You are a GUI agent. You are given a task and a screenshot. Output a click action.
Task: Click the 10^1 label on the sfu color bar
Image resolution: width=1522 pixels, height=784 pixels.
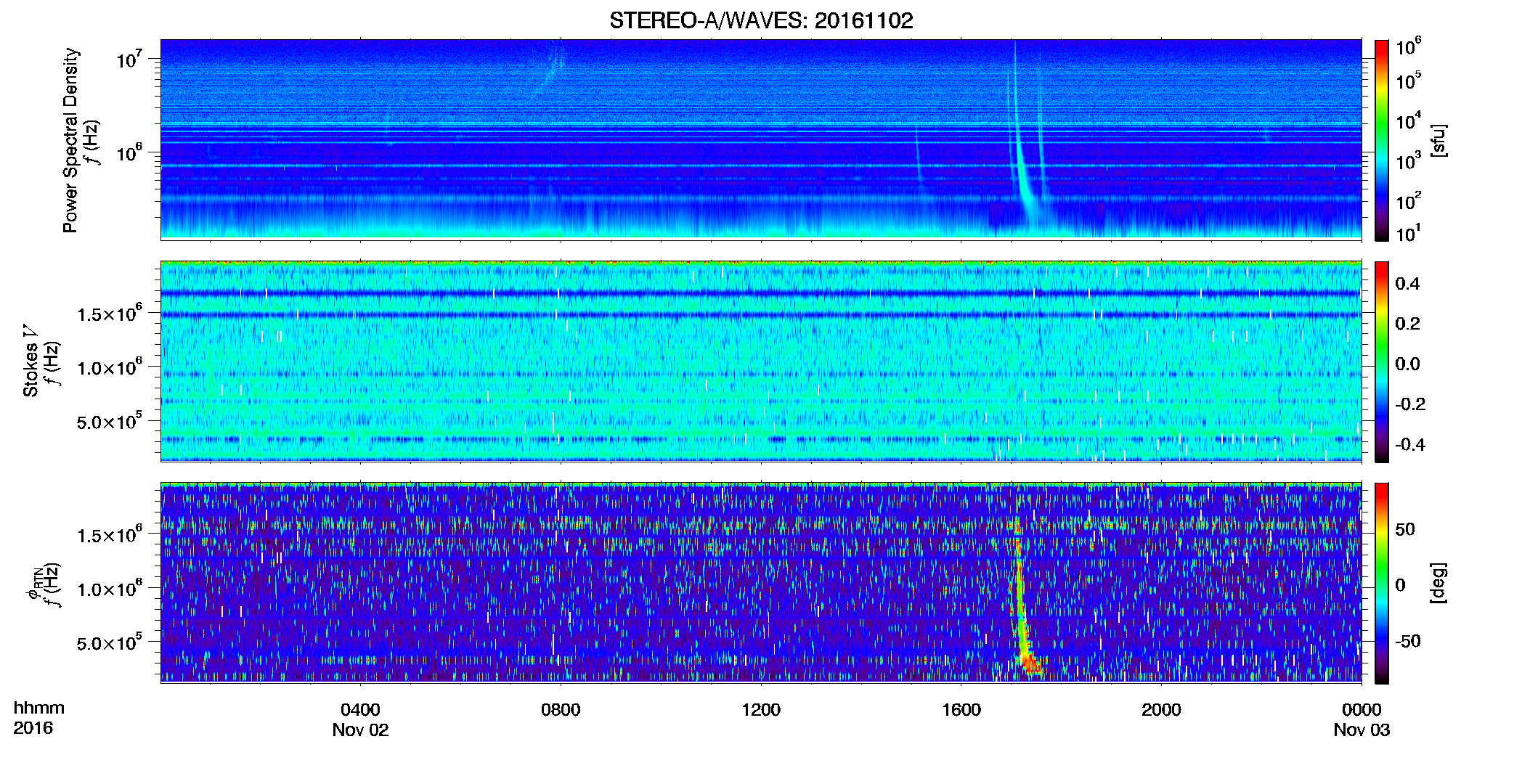pos(1408,233)
